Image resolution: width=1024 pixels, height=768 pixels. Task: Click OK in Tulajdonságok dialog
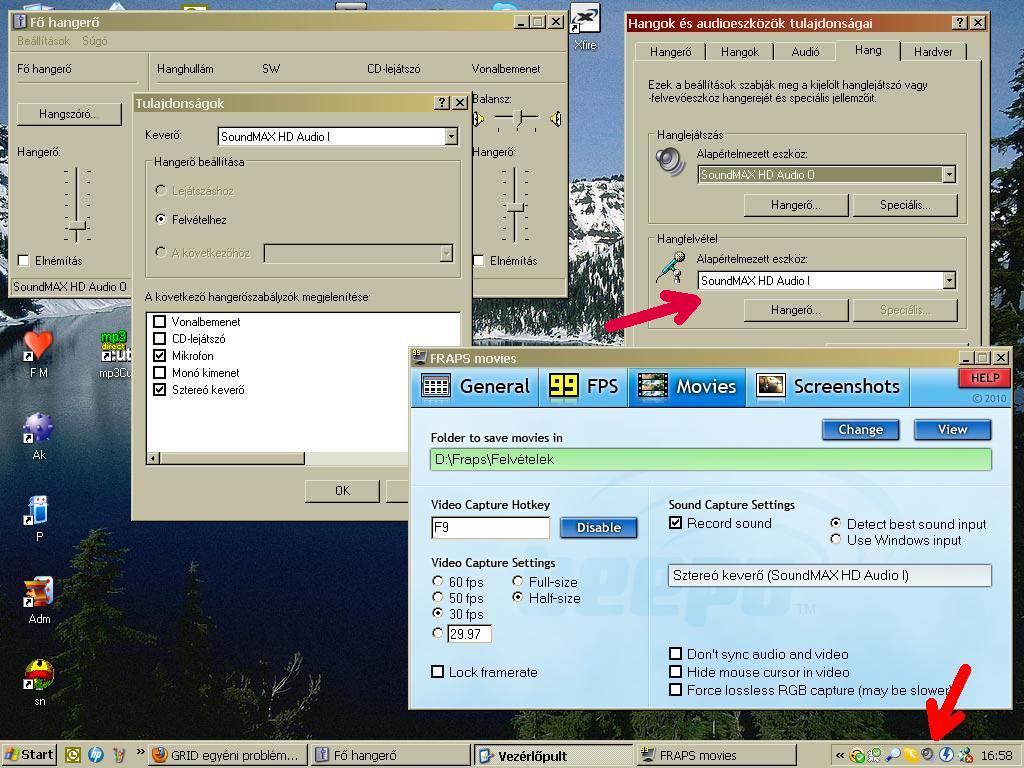[342, 490]
